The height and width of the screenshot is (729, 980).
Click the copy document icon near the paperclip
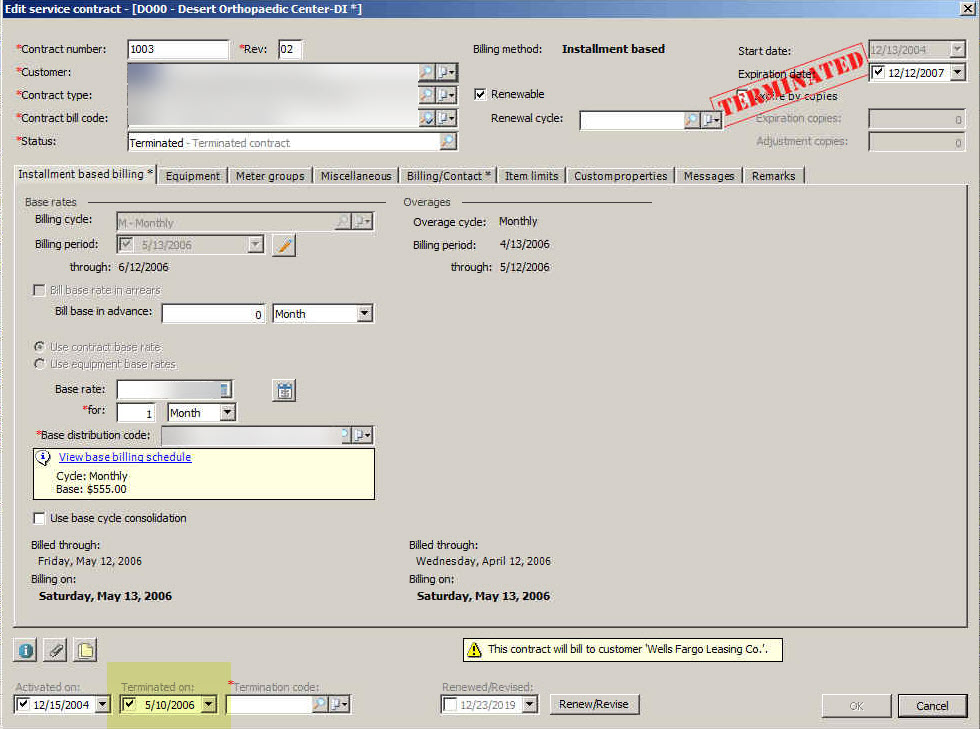click(84, 650)
